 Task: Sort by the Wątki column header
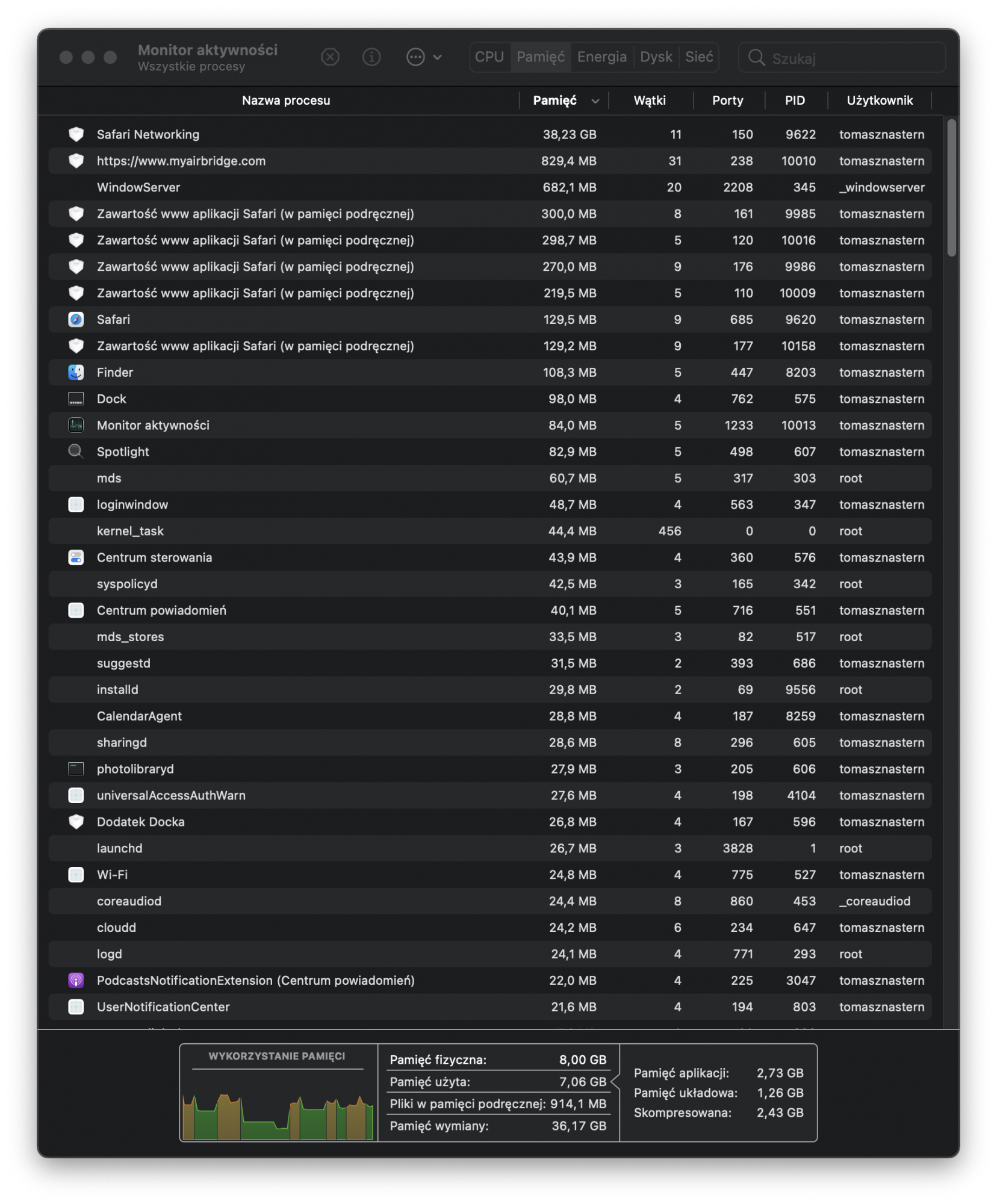click(x=650, y=101)
